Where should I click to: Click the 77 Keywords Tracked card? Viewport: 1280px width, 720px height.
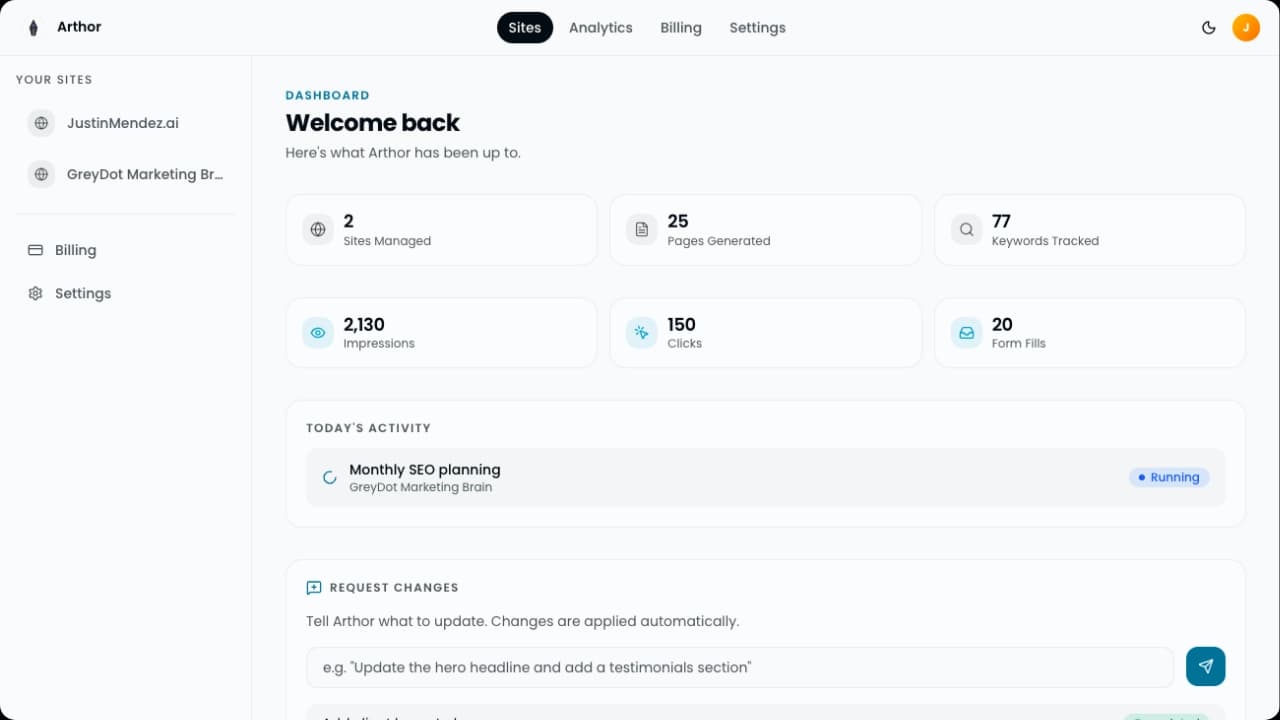[1090, 230]
